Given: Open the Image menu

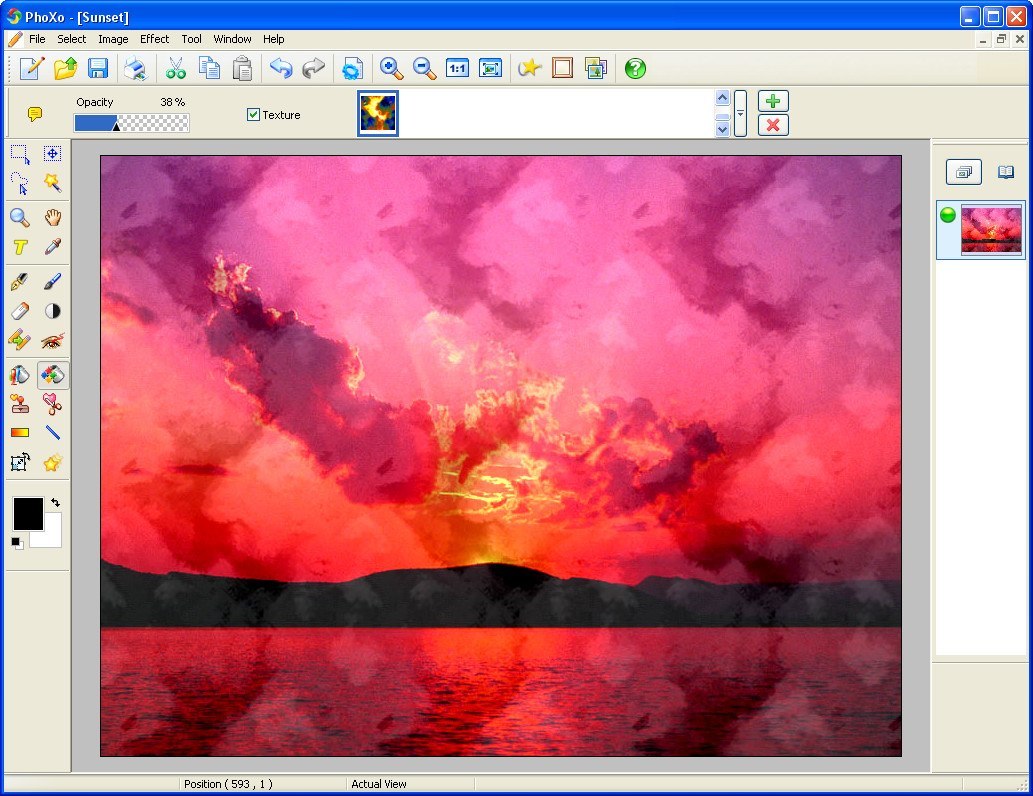Looking at the screenshot, I should (x=113, y=39).
